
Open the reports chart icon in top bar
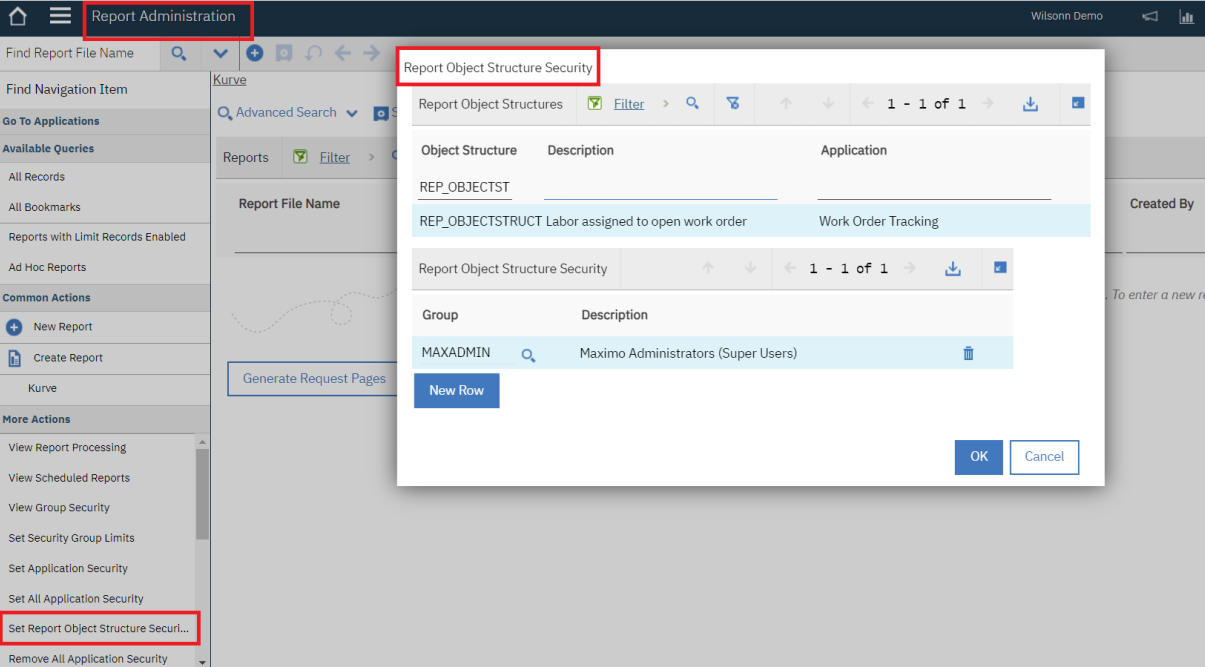[1186, 16]
